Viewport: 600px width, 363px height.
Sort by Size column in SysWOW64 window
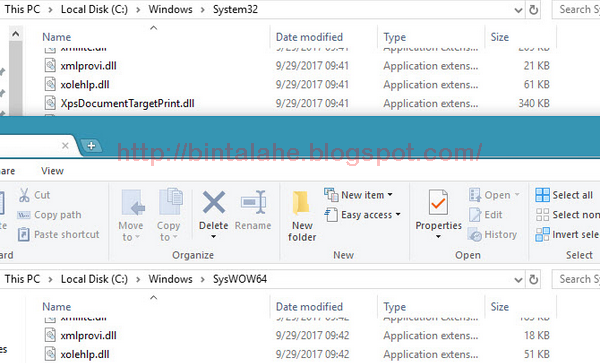(500, 307)
